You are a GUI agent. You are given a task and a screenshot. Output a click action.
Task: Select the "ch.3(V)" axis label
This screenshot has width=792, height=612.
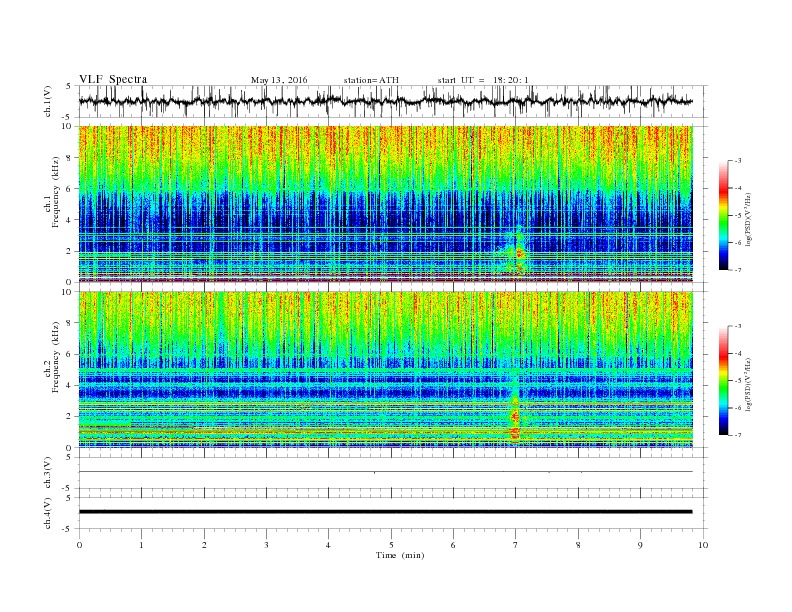(x=48, y=473)
